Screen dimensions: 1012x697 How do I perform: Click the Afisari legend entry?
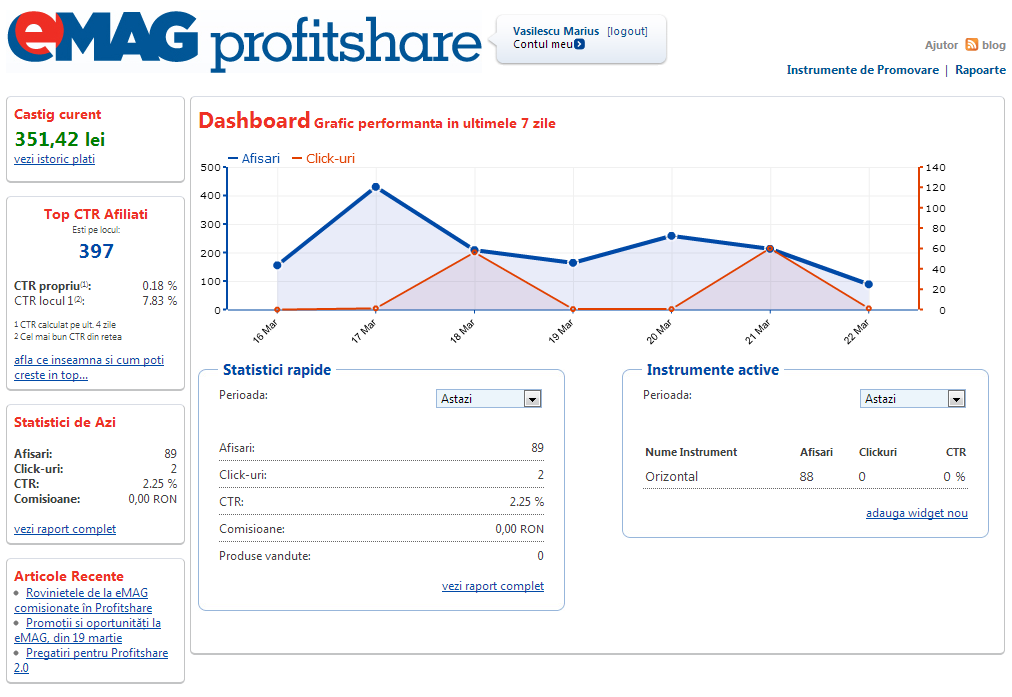[x=254, y=158]
